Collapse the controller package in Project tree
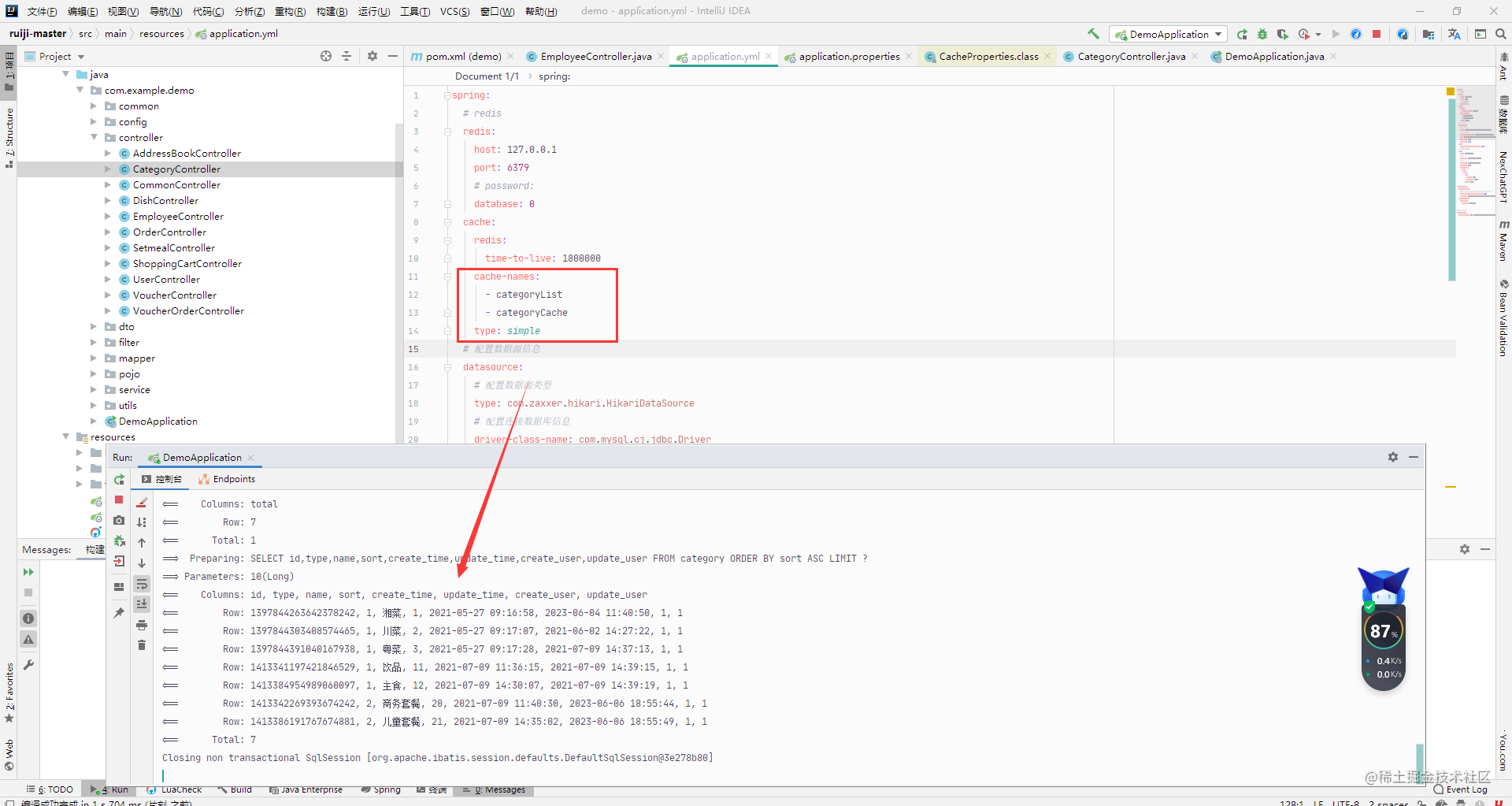The height and width of the screenshot is (806, 1512). (x=94, y=137)
